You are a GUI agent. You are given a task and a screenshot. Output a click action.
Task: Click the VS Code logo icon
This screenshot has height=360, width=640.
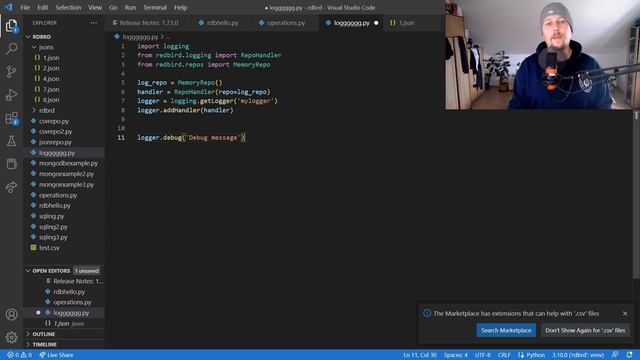[8, 7]
